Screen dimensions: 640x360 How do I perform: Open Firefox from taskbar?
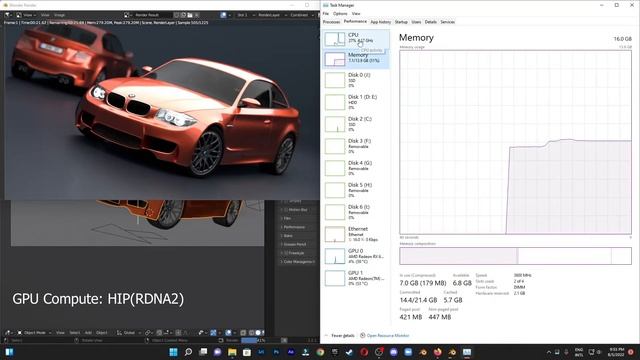[438, 352]
